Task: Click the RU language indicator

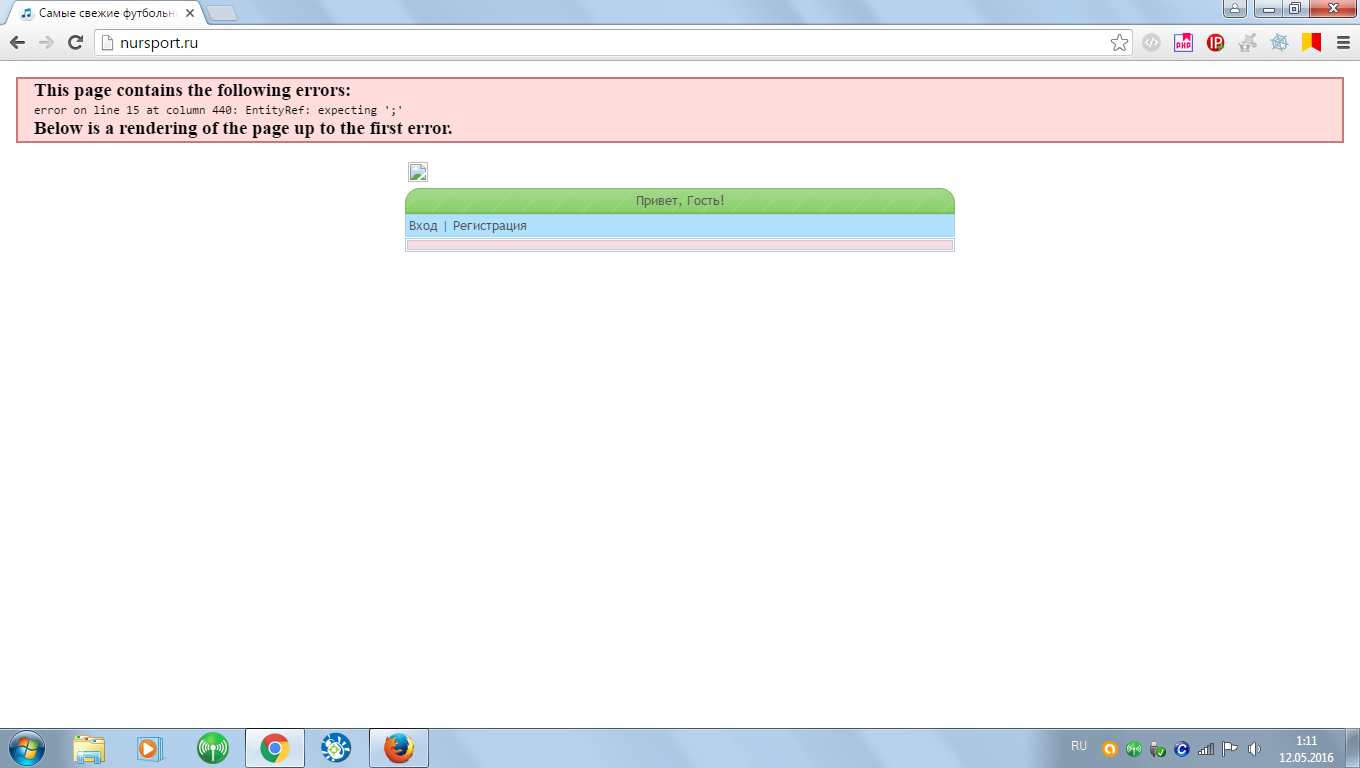Action: [x=1079, y=746]
